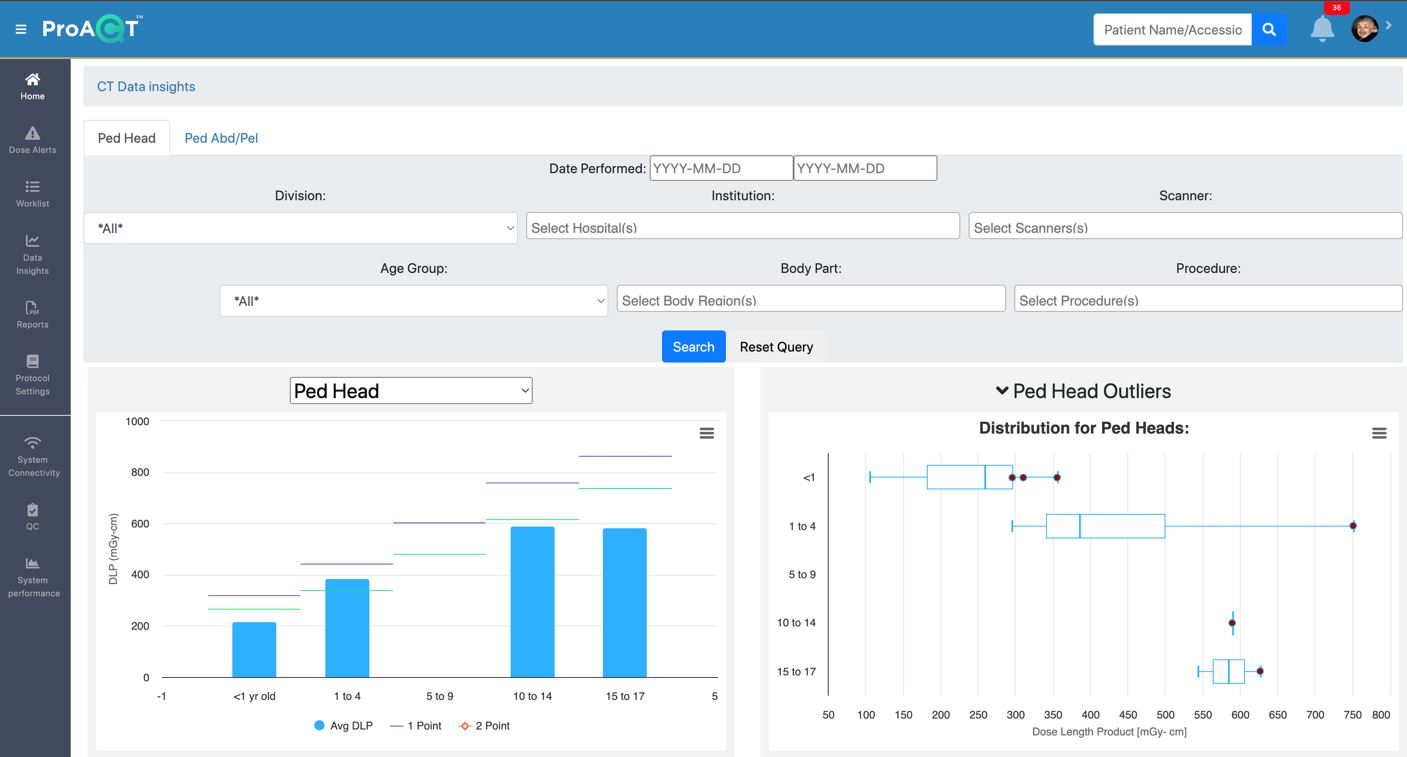Click the 1 to 4 row box plot box
This screenshot has width=1407, height=757.
(1105, 526)
